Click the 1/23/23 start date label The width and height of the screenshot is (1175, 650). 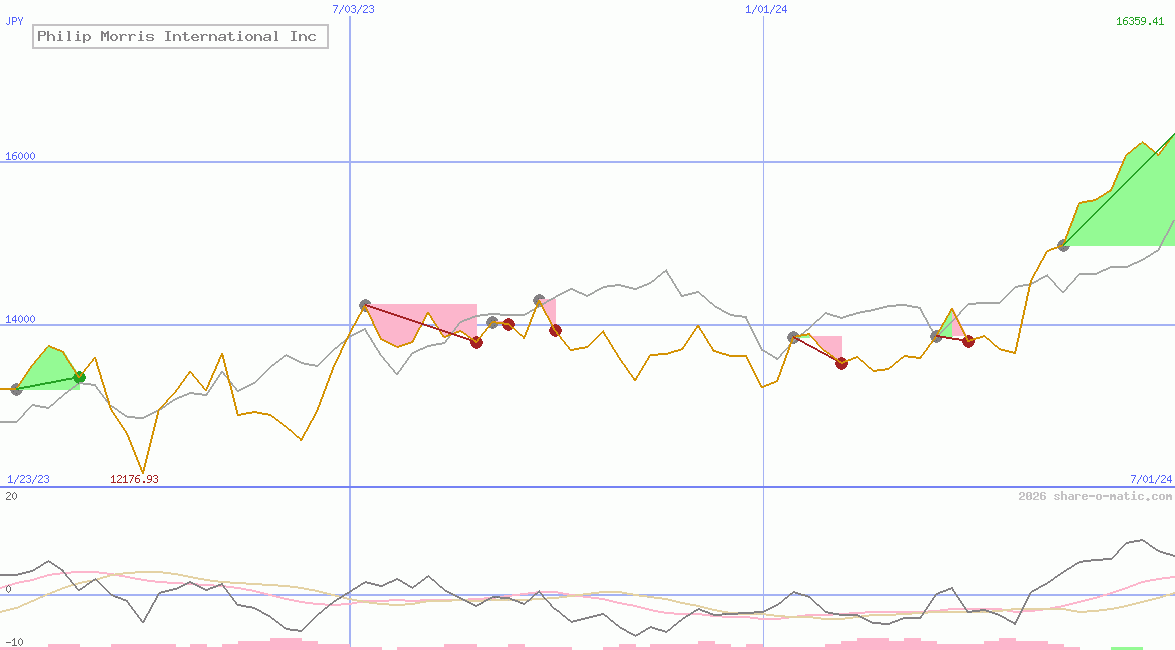[x=27, y=479]
